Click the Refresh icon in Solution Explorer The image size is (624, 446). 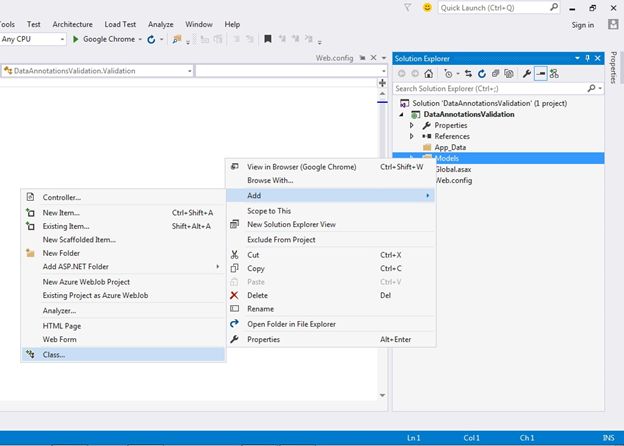(481, 74)
